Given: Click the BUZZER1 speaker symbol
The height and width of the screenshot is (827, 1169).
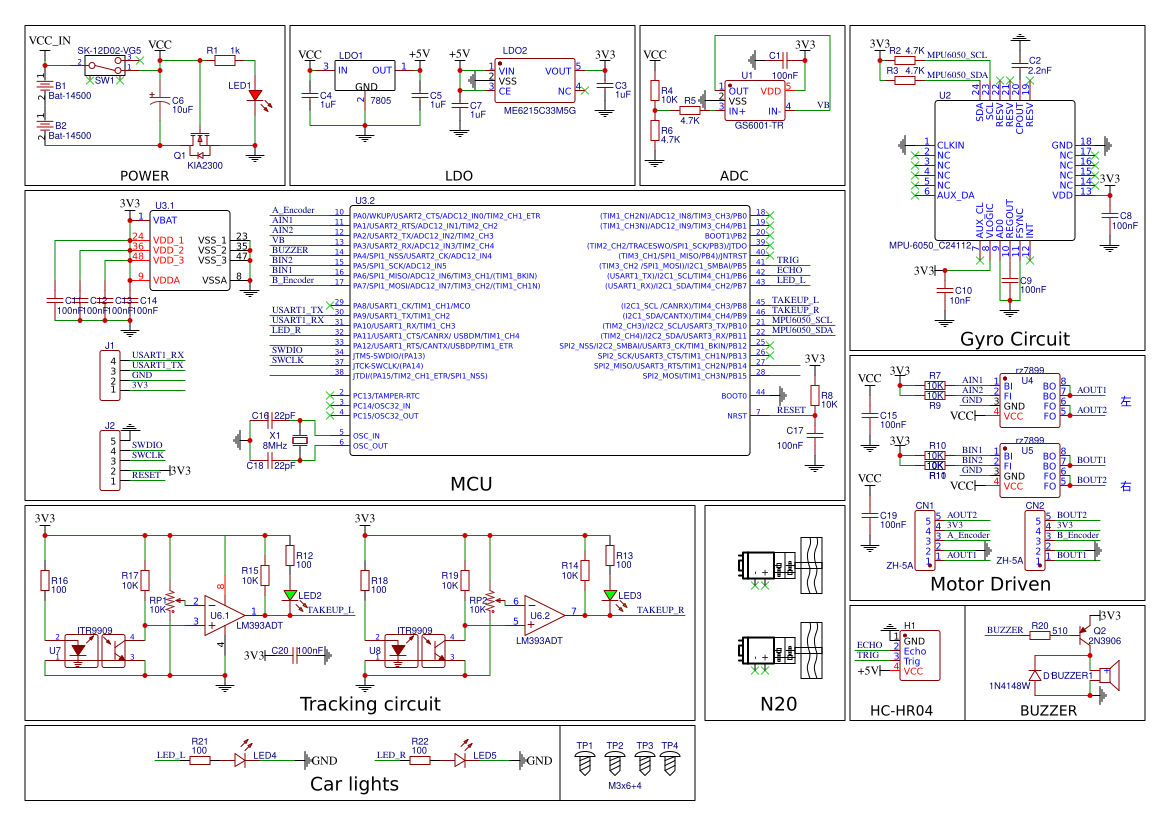Looking at the screenshot, I should pos(1108,675).
